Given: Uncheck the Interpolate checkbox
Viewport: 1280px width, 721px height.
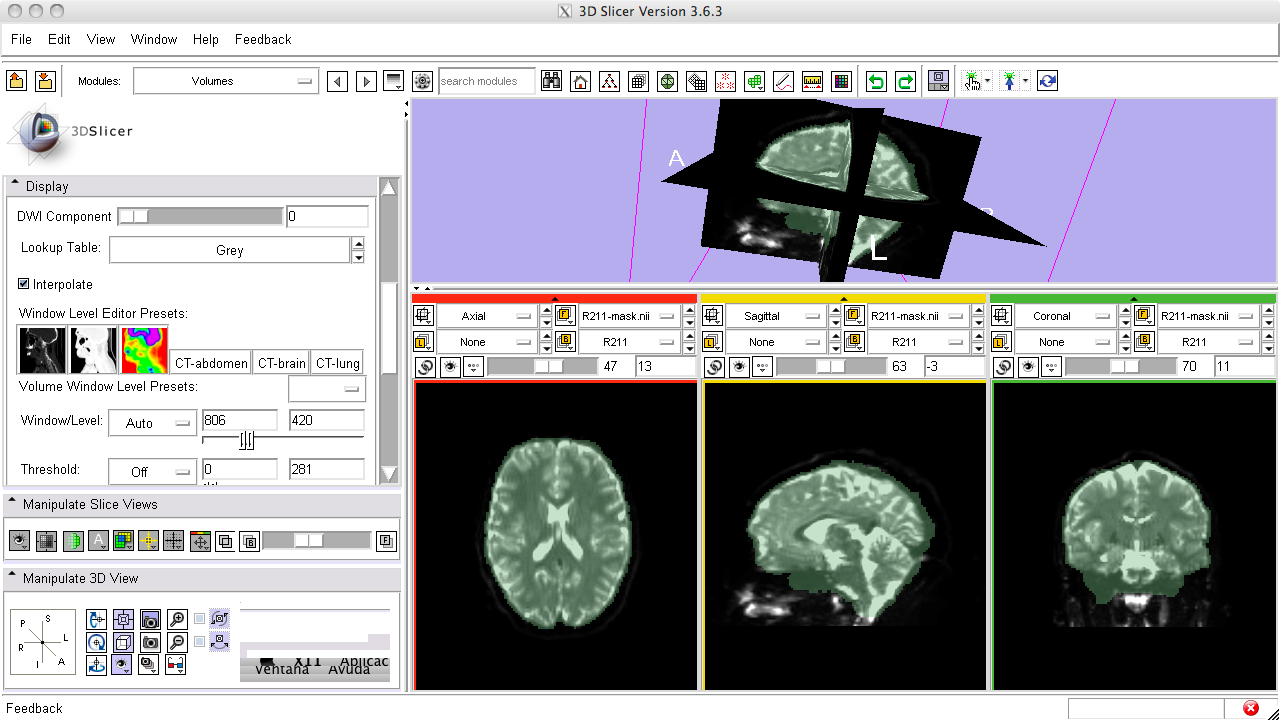Looking at the screenshot, I should point(24,284).
